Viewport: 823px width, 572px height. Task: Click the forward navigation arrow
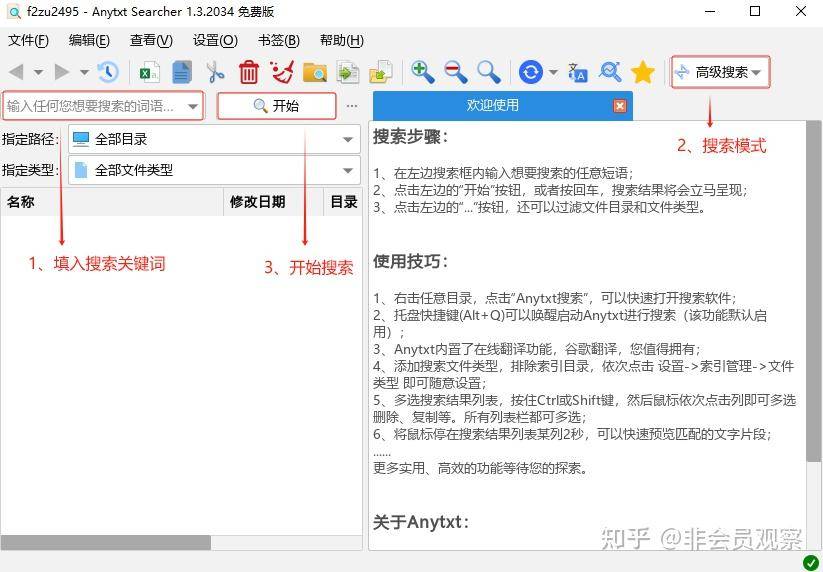coord(62,72)
